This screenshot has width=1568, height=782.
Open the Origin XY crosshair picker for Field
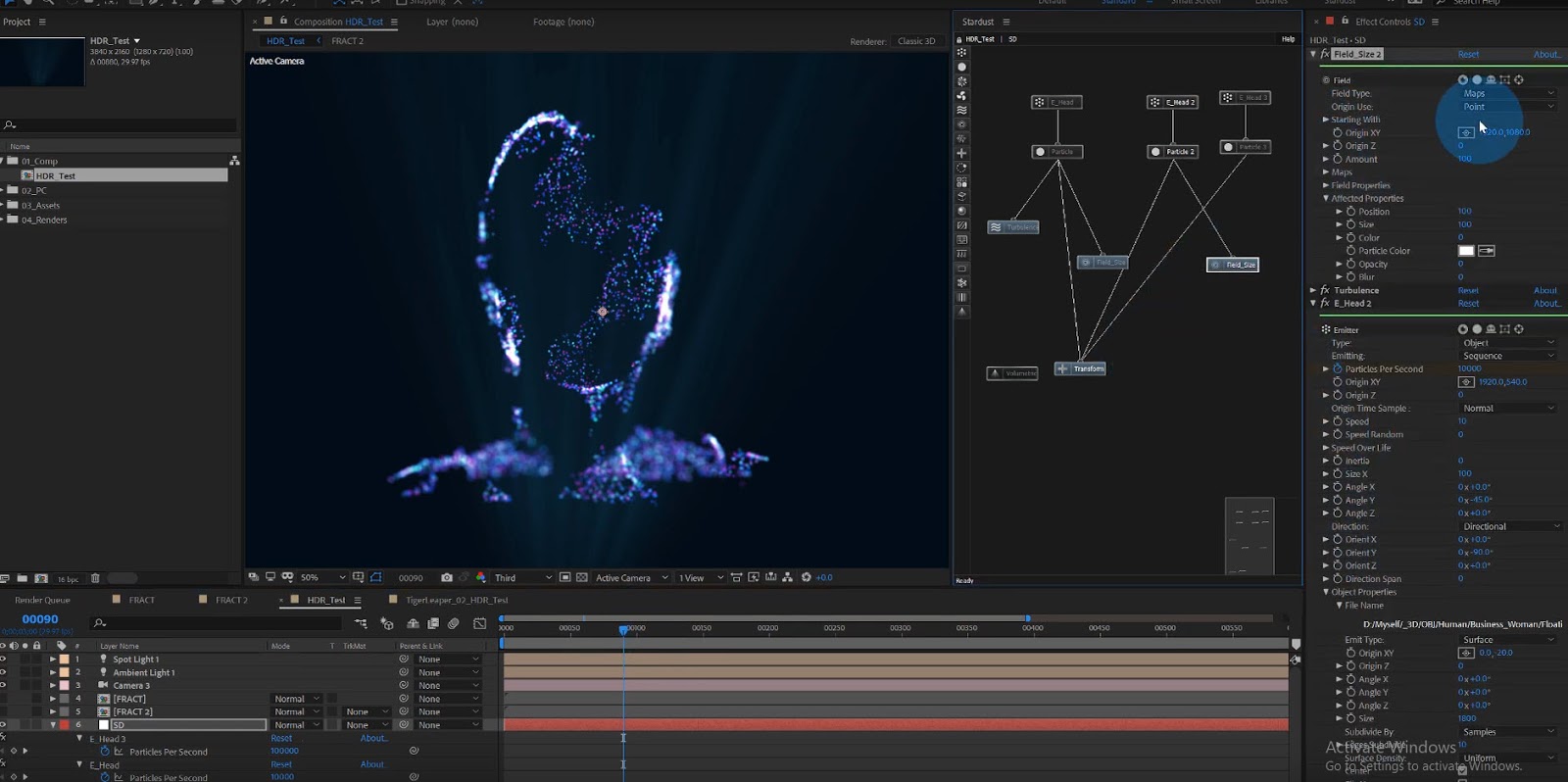point(1466,132)
